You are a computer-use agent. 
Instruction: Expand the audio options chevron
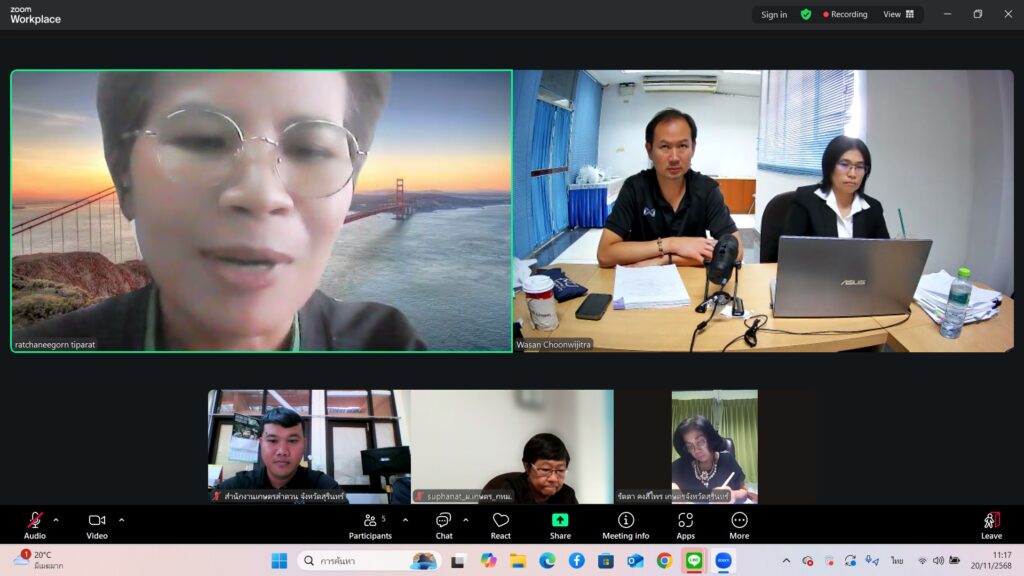pyautogui.click(x=56, y=520)
